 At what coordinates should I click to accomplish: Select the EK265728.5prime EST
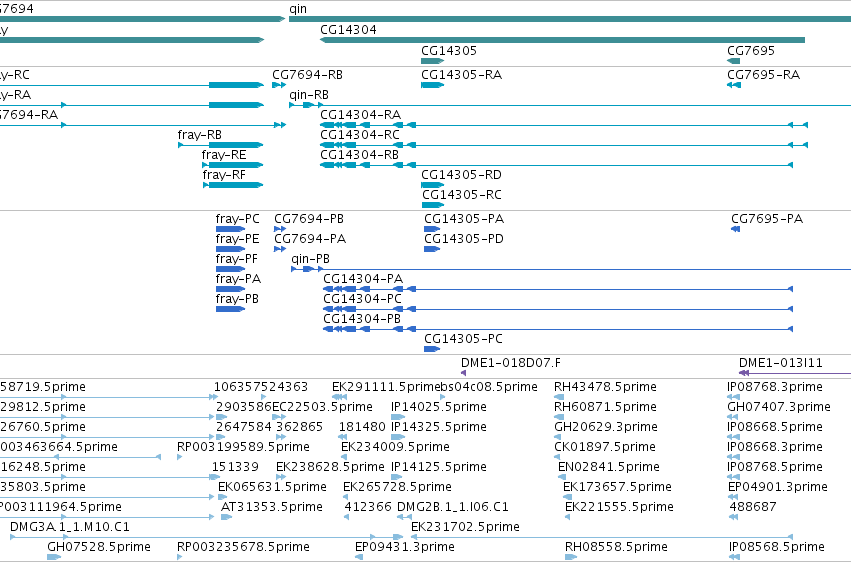pyautogui.click(x=346, y=497)
